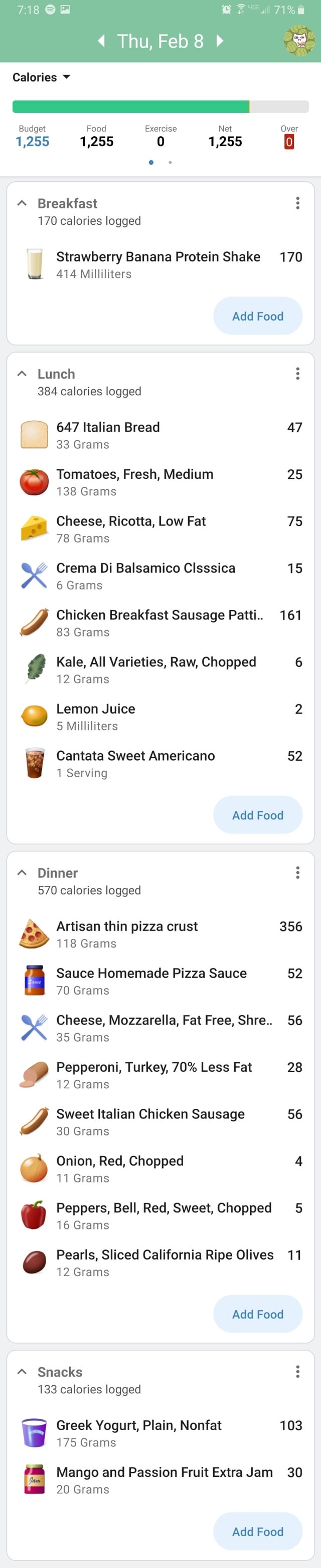The width and height of the screenshot is (321, 1568).
Task: Collapse the Dinner section chevron
Action: [x=22, y=872]
